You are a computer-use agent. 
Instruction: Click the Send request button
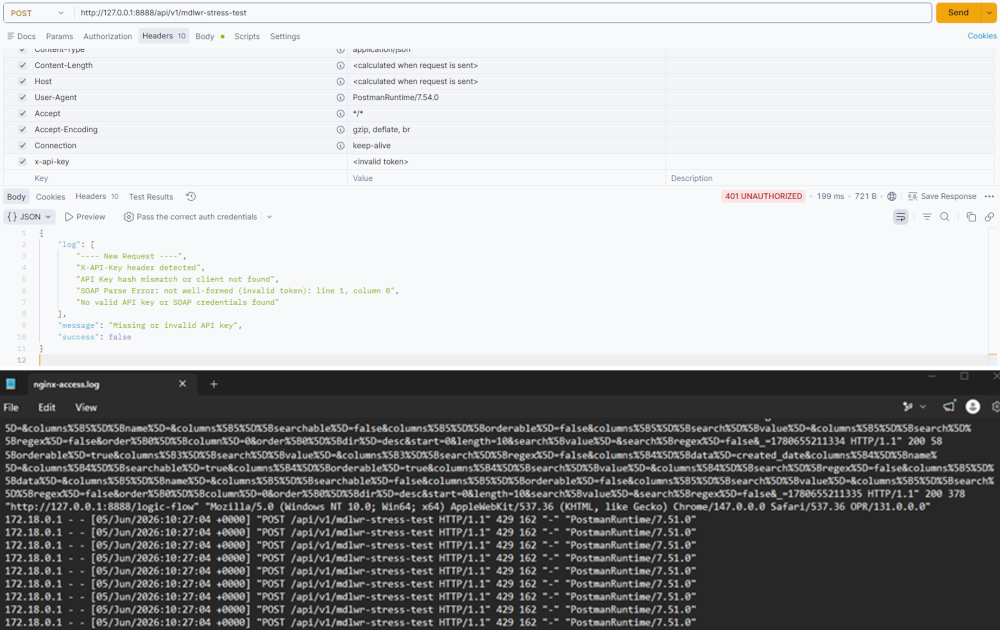[959, 13]
